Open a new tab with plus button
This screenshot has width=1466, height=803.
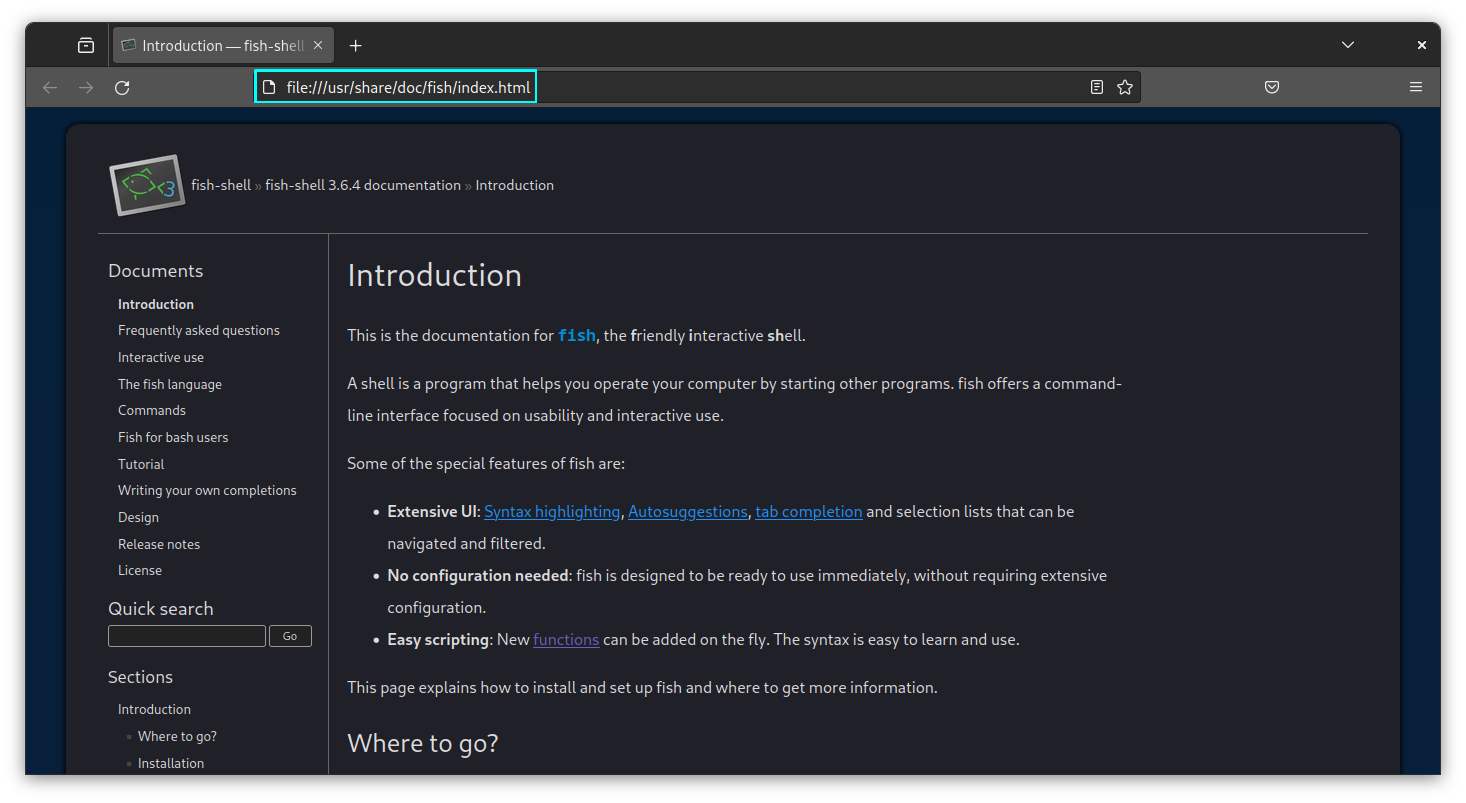[356, 46]
